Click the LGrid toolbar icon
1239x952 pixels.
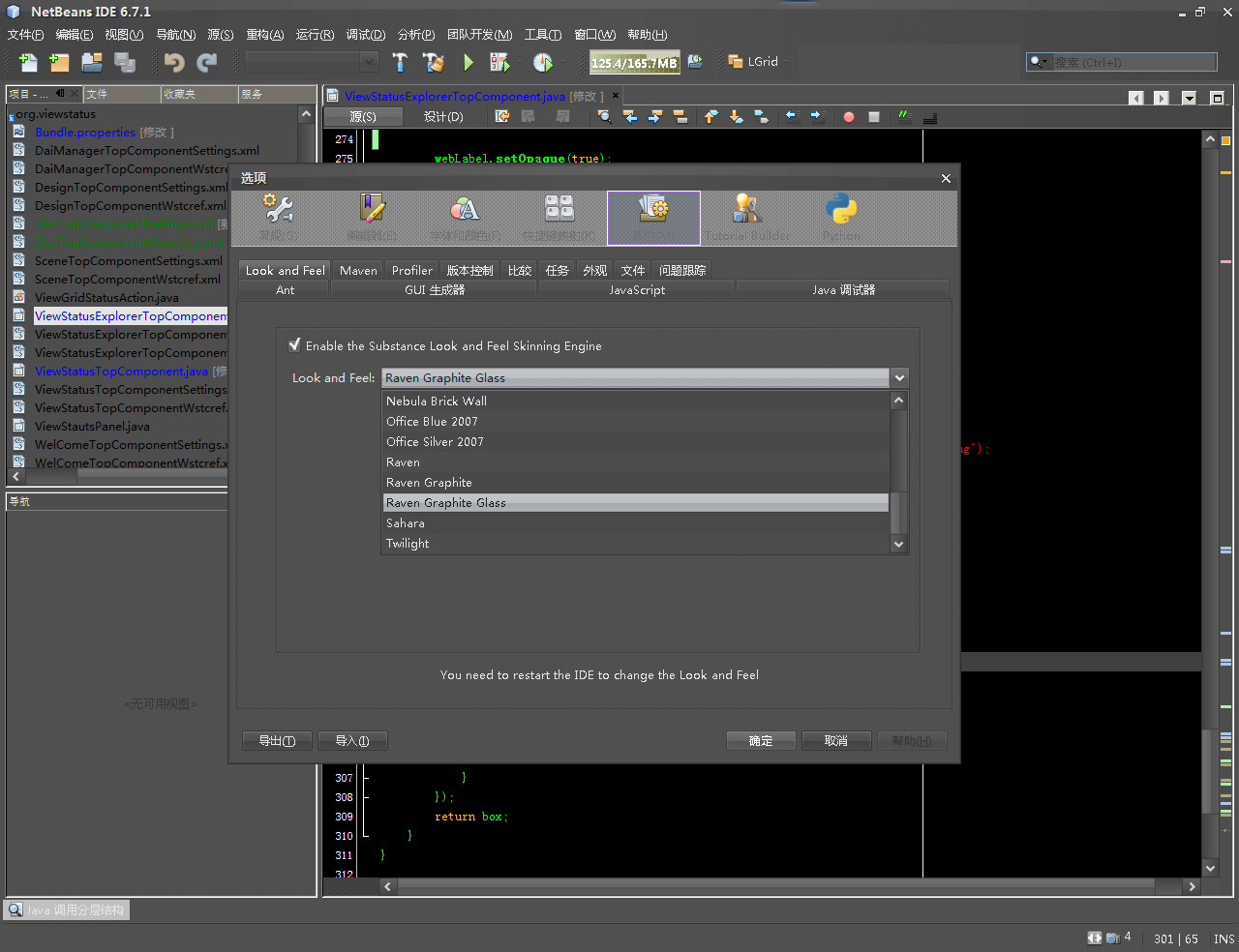754,62
